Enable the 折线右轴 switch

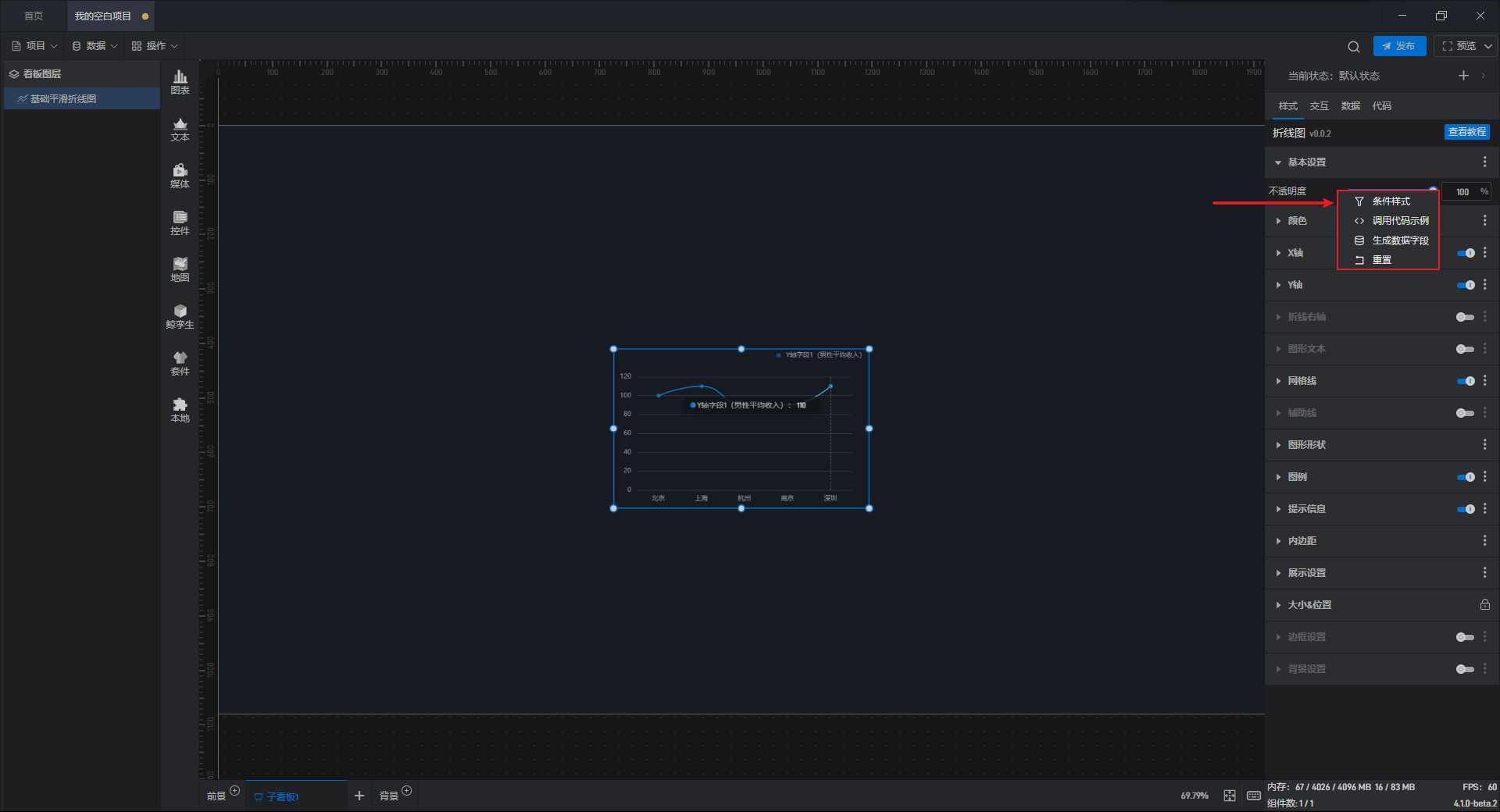[x=1466, y=317]
